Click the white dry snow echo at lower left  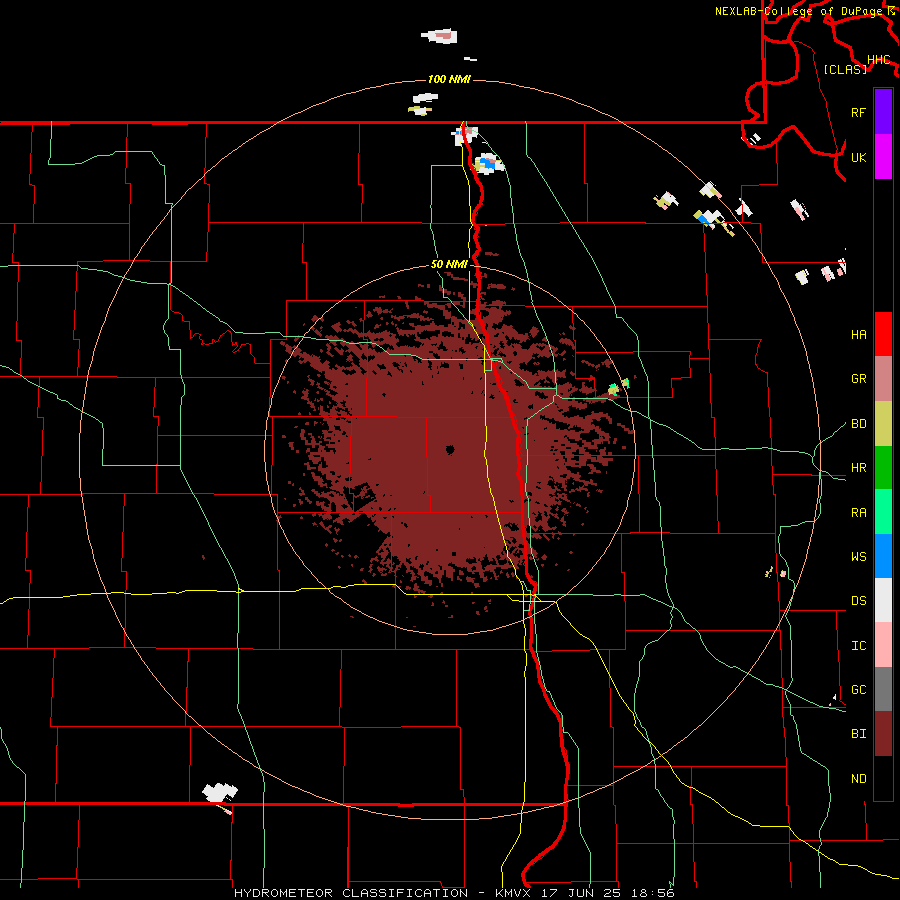click(219, 793)
